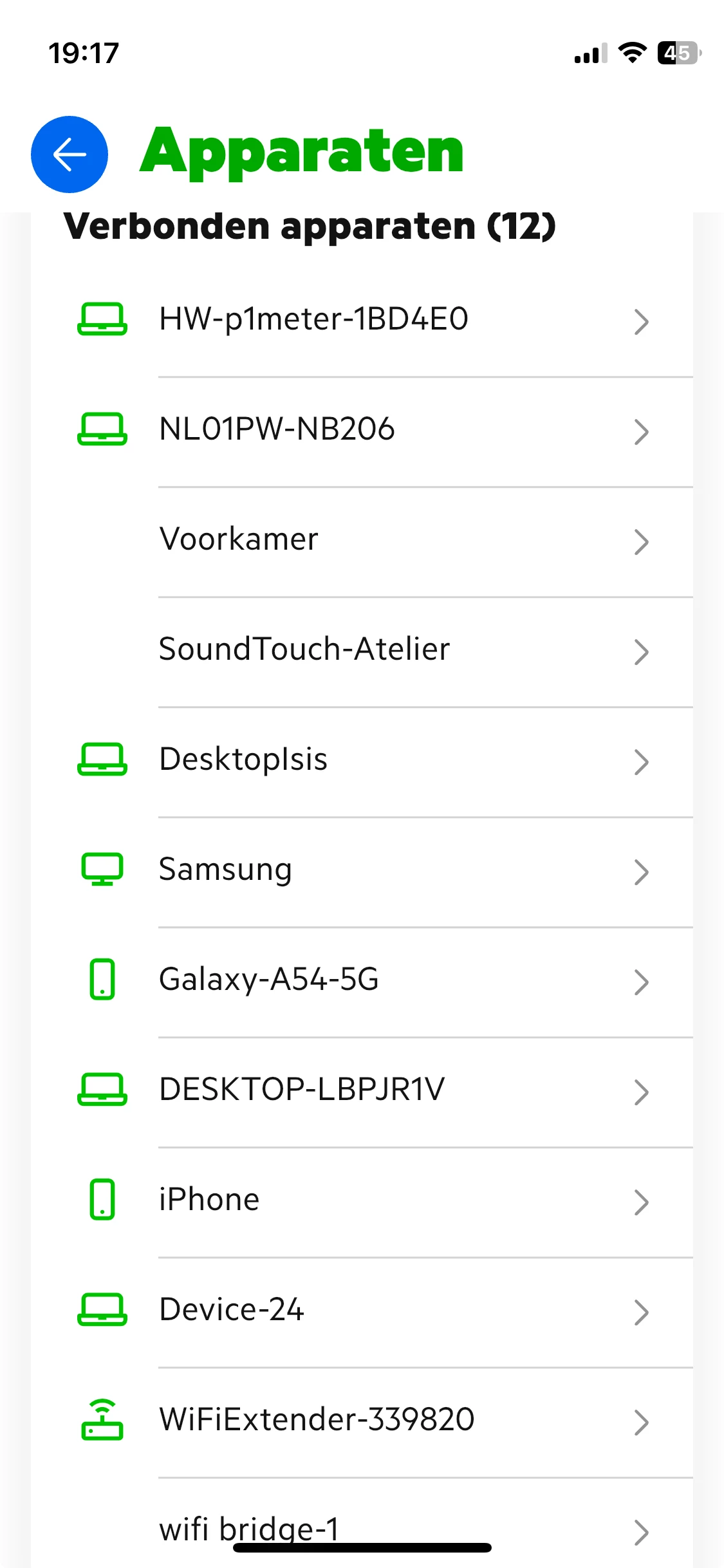Expand the wifi bridge-1 chevron

tap(641, 1532)
